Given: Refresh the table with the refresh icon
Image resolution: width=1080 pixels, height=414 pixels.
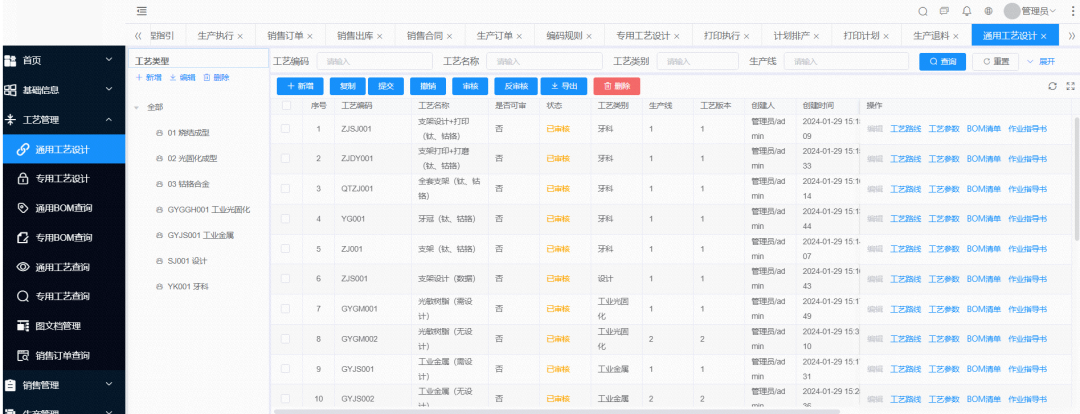Looking at the screenshot, I should [x=1052, y=86].
